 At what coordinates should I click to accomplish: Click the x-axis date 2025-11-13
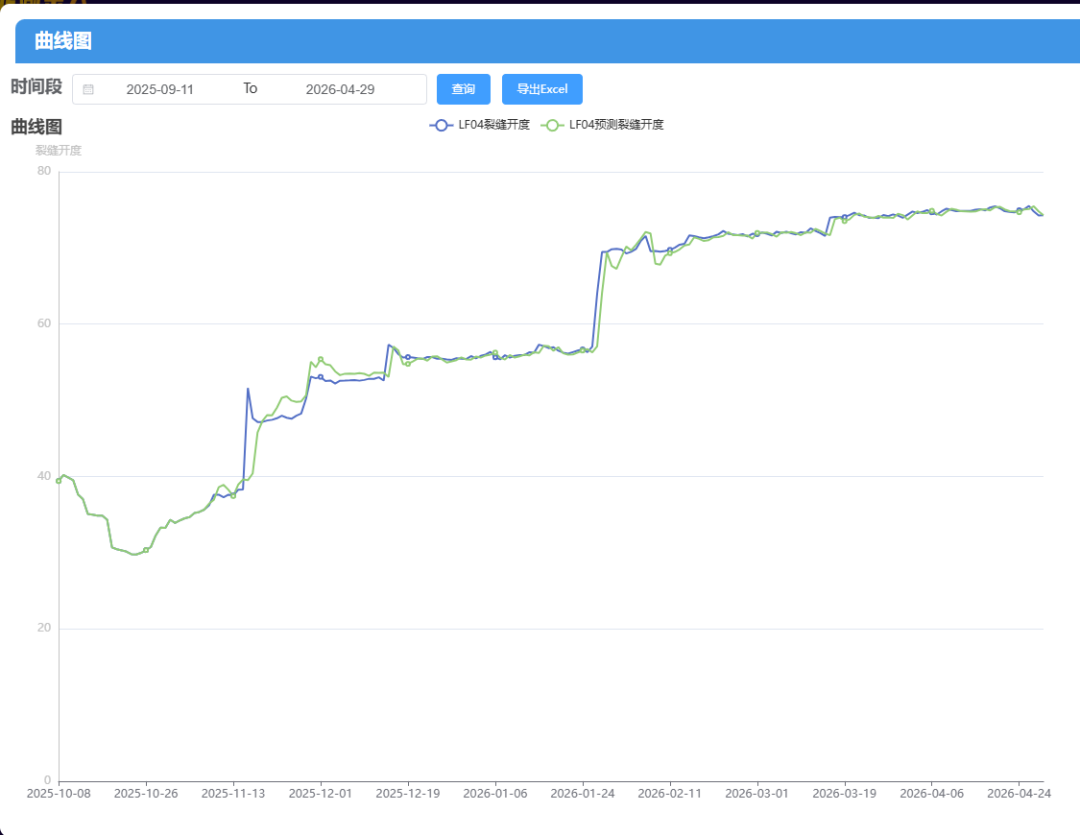pos(233,794)
